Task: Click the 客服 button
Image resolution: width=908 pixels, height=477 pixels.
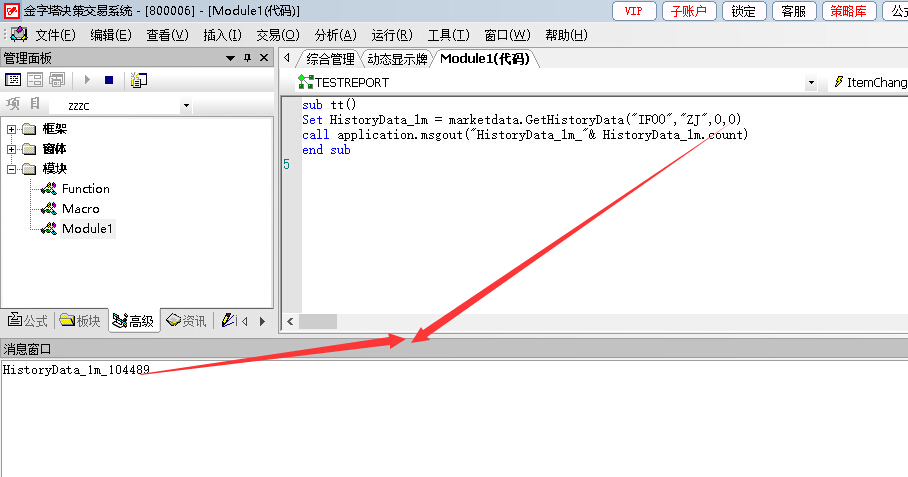Action: click(794, 11)
